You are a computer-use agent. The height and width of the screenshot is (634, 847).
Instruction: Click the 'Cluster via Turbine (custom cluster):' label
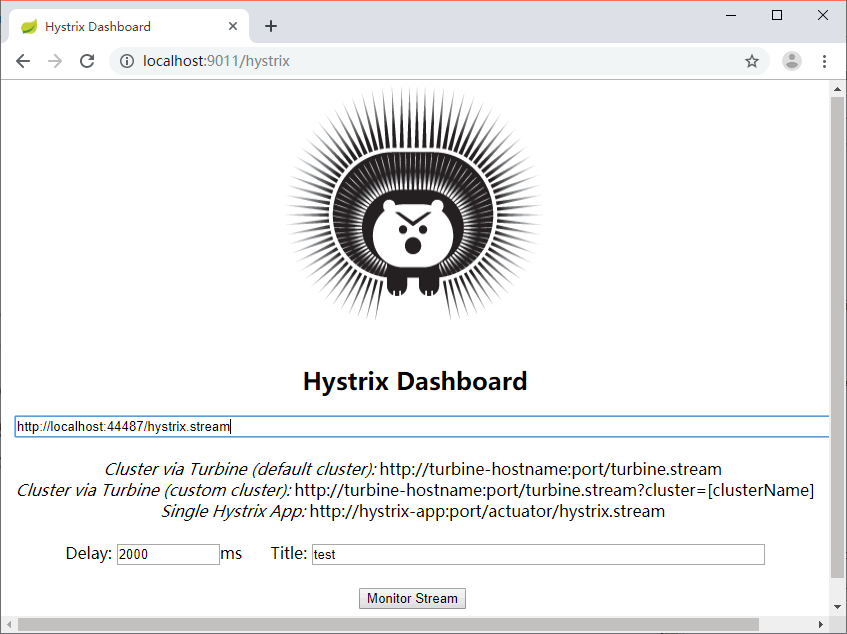[x=154, y=490]
